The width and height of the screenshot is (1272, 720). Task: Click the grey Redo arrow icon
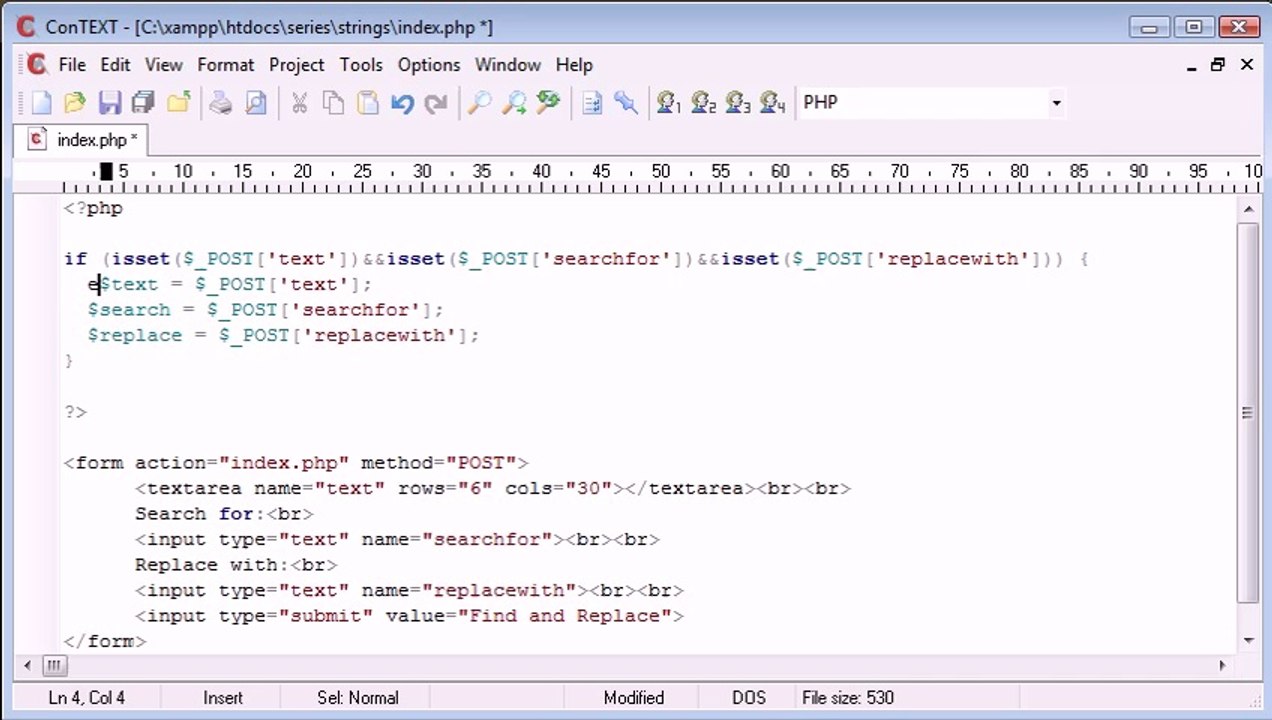pyautogui.click(x=436, y=102)
